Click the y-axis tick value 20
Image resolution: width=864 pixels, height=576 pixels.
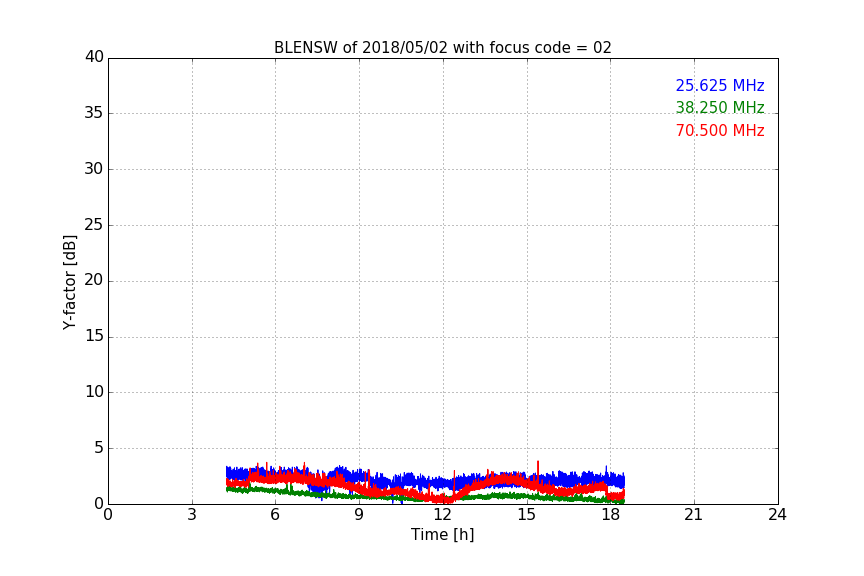[x=94, y=280]
